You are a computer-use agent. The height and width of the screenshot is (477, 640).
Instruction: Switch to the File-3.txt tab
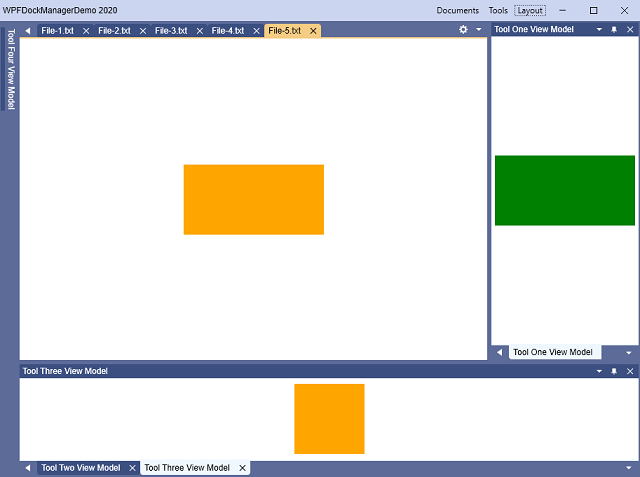[171, 31]
